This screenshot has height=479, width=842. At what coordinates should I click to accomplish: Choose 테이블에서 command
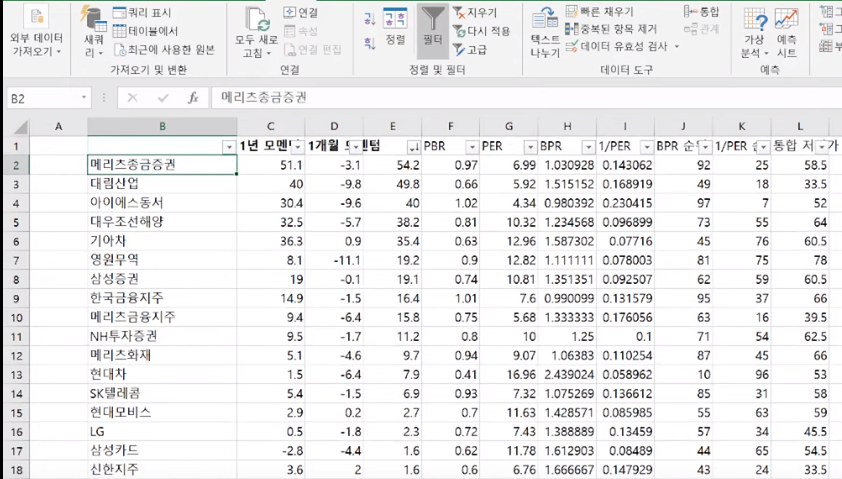145,31
